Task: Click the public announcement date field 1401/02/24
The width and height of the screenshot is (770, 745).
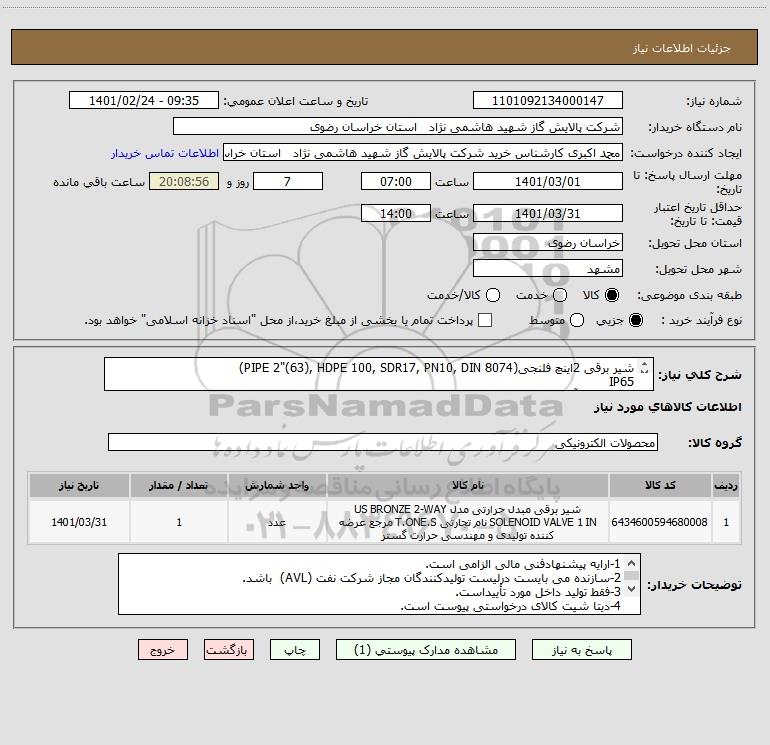Action: (144, 100)
